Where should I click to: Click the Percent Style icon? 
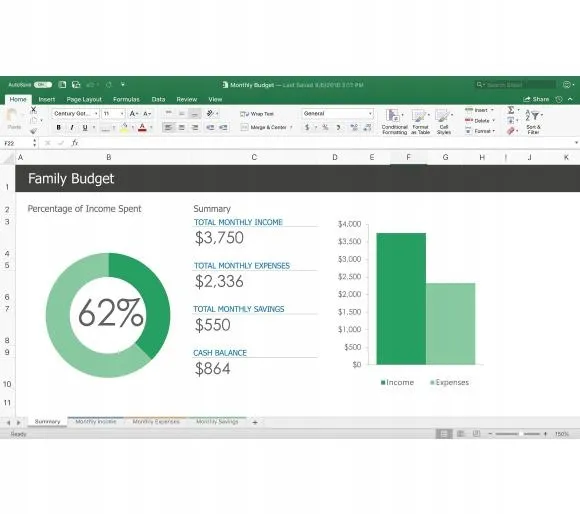pos(325,128)
